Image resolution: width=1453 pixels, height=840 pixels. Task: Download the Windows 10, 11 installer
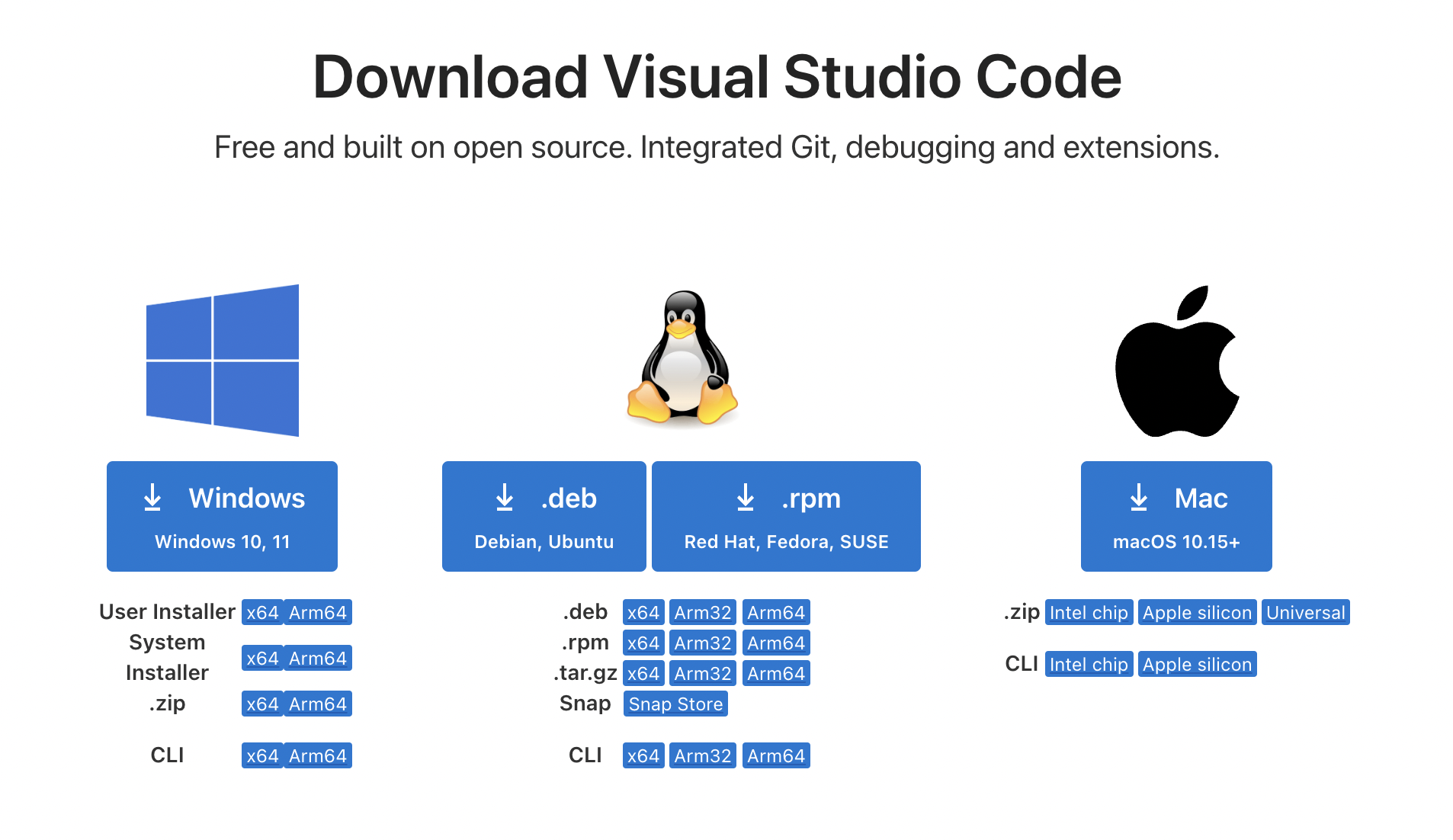pyautogui.click(x=222, y=517)
